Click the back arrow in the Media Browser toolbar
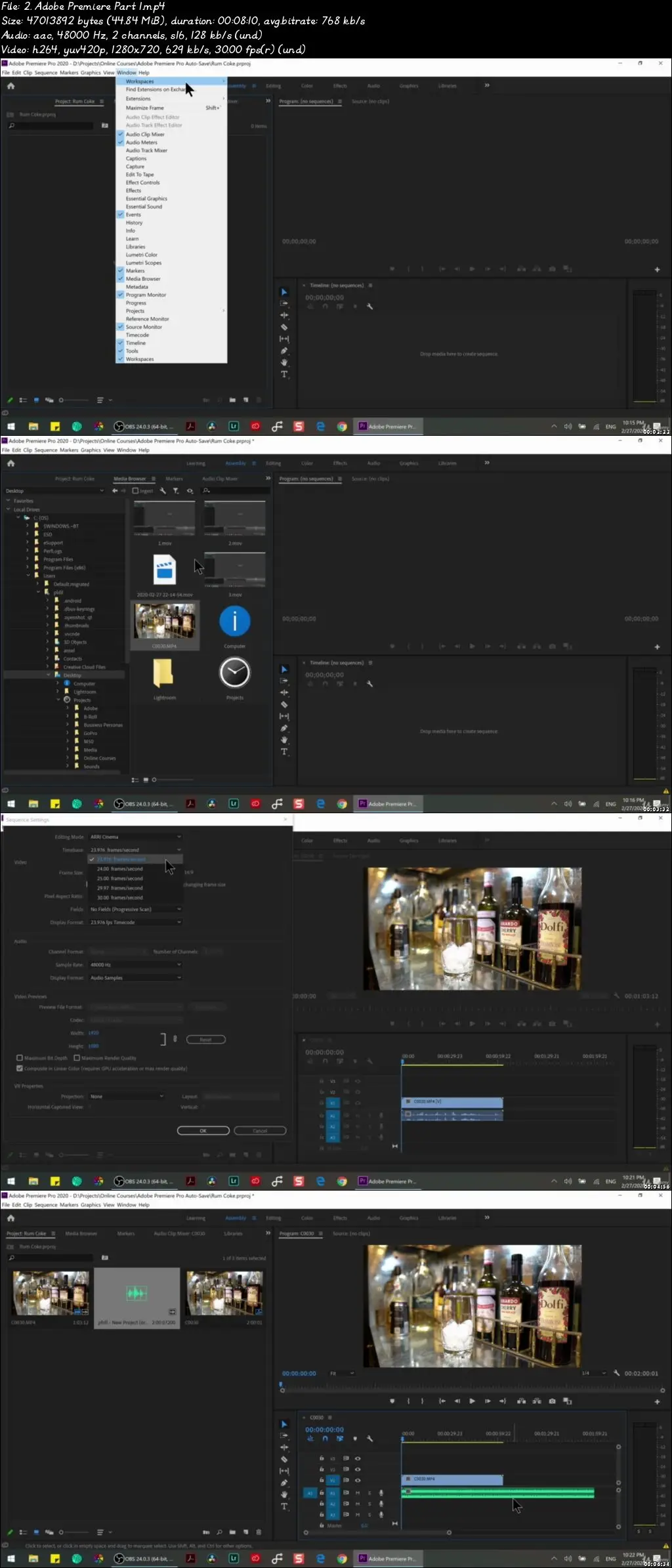Image resolution: width=672 pixels, height=1568 pixels. click(115, 490)
